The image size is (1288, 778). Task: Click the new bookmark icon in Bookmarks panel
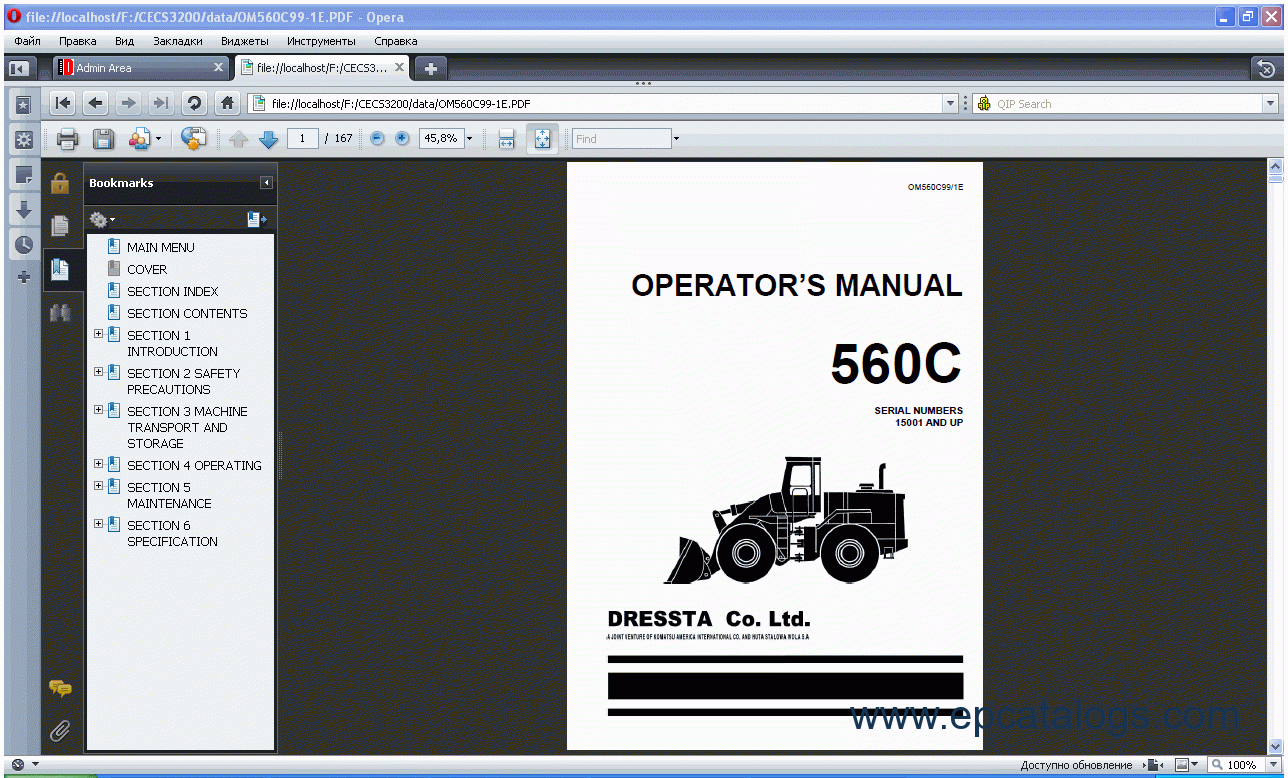[x=256, y=220]
